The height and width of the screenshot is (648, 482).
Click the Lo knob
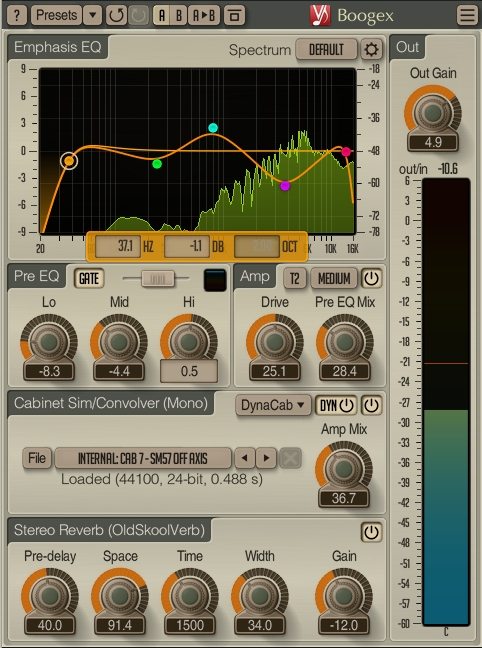[49, 342]
